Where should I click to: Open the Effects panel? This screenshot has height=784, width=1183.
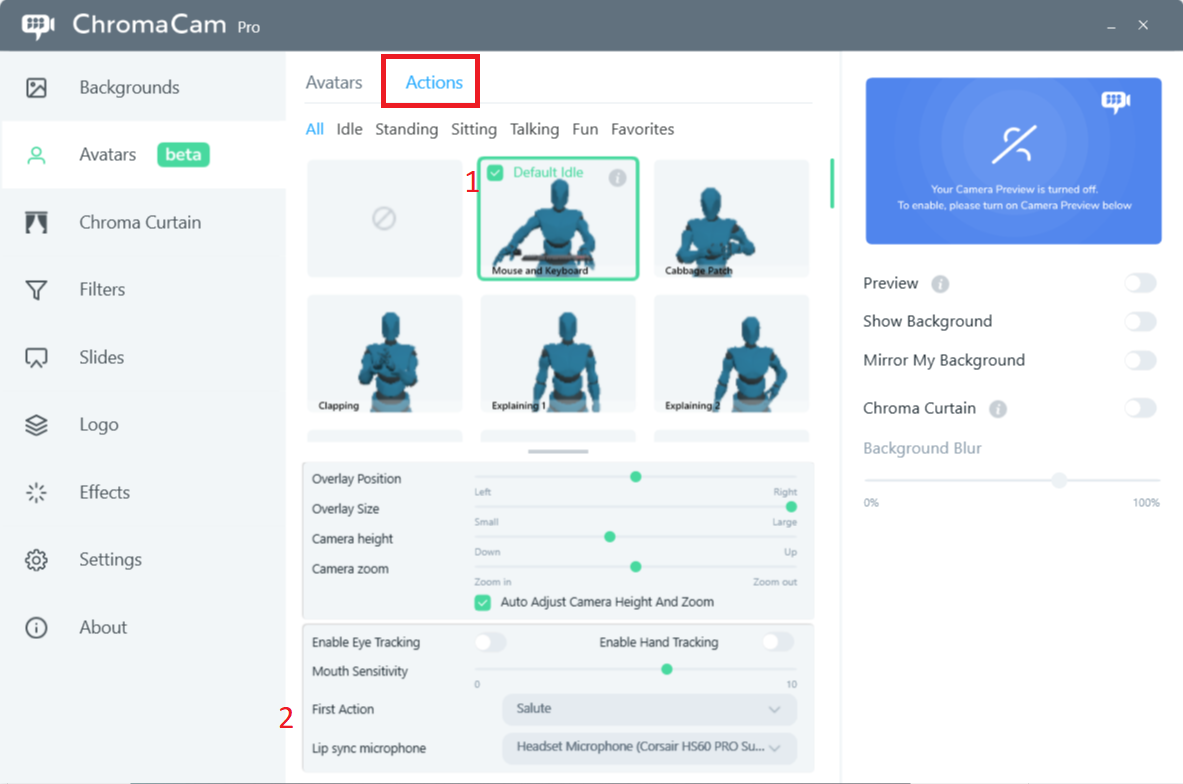104,492
